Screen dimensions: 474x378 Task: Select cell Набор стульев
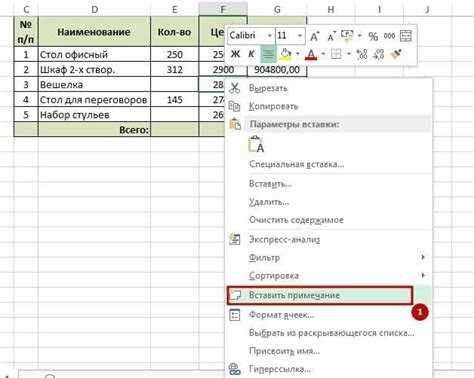pos(94,114)
